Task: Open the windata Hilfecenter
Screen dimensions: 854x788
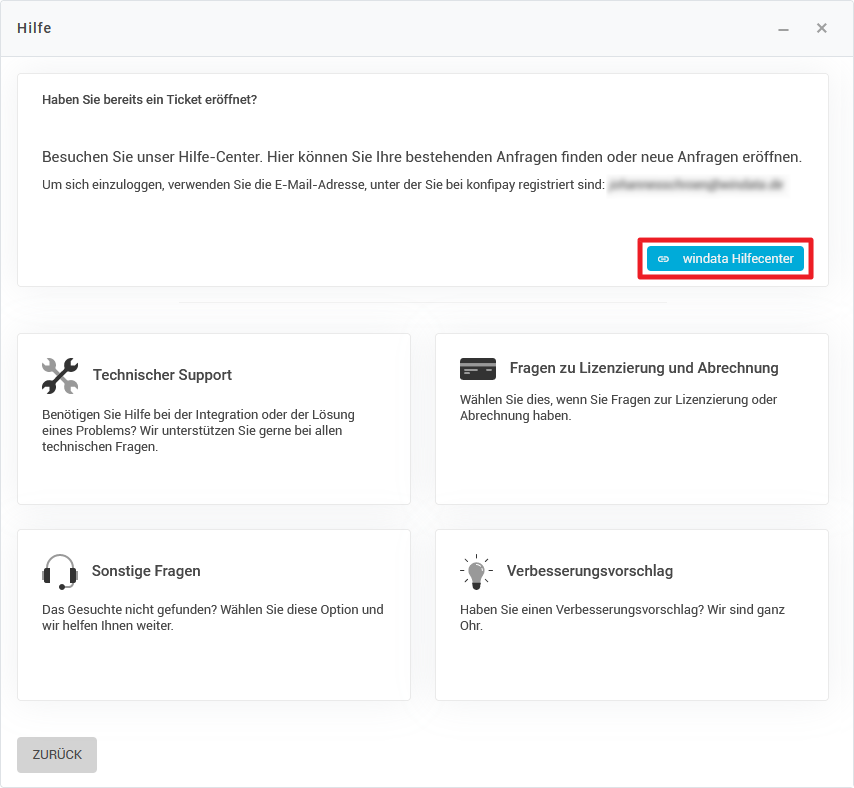Action: click(737, 259)
